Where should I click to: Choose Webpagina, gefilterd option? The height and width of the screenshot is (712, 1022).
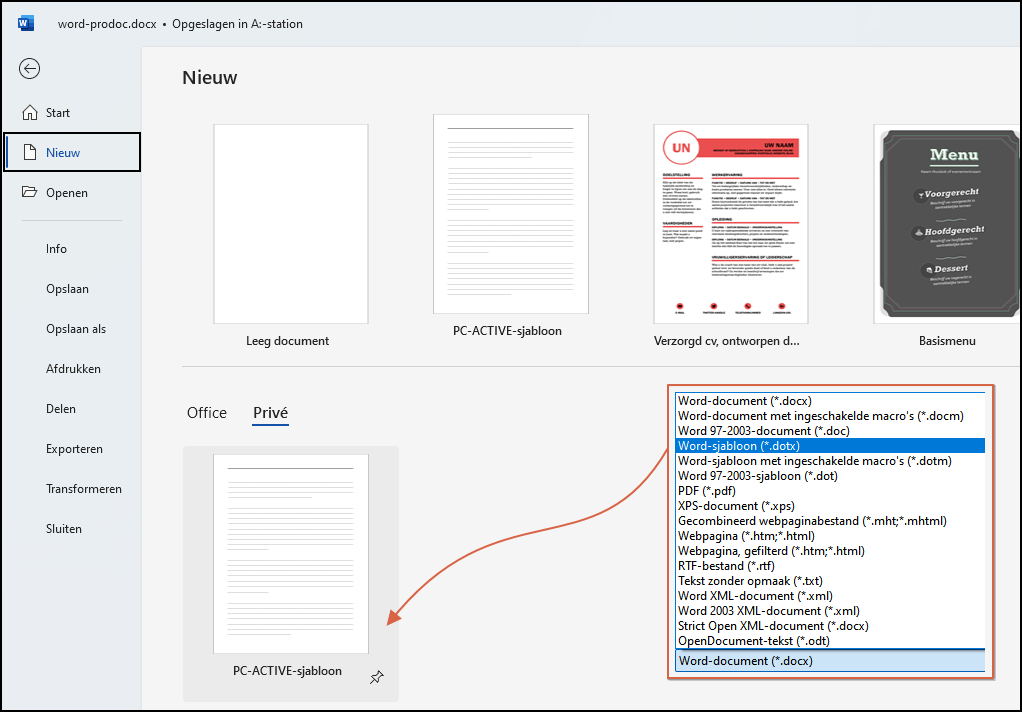(x=830, y=551)
